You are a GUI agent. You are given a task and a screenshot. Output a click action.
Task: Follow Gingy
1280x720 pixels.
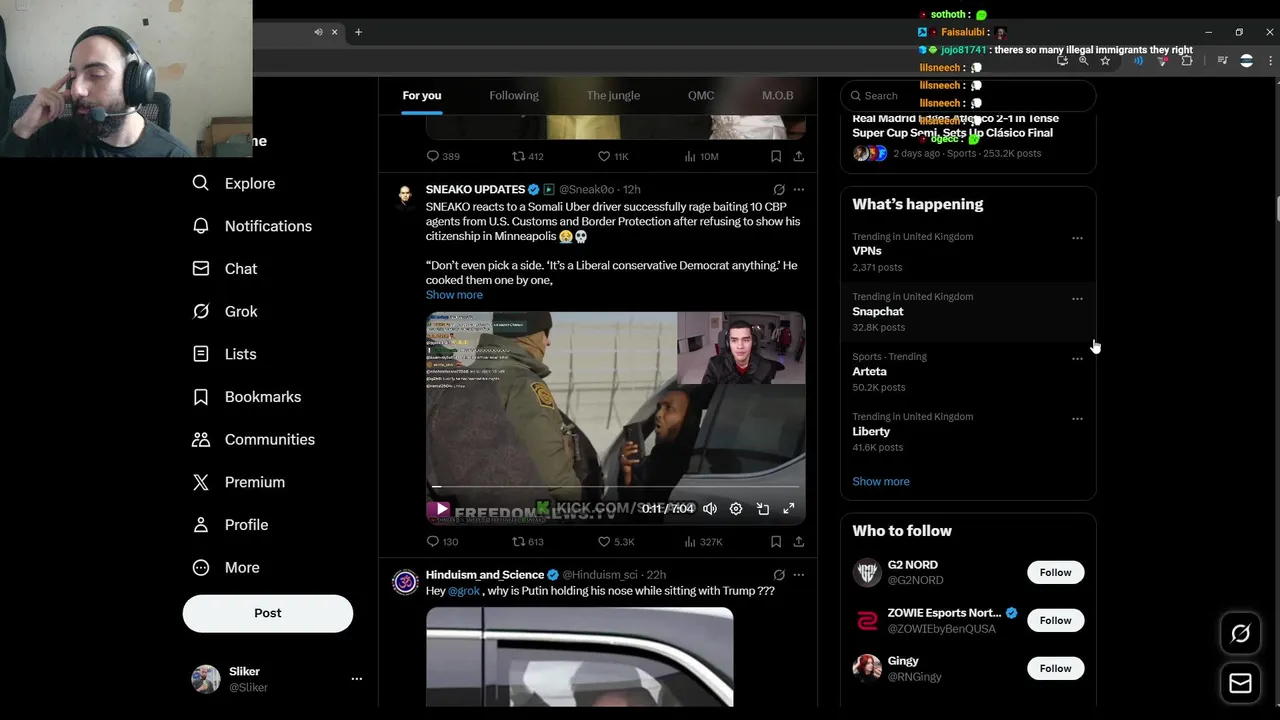(x=1055, y=669)
